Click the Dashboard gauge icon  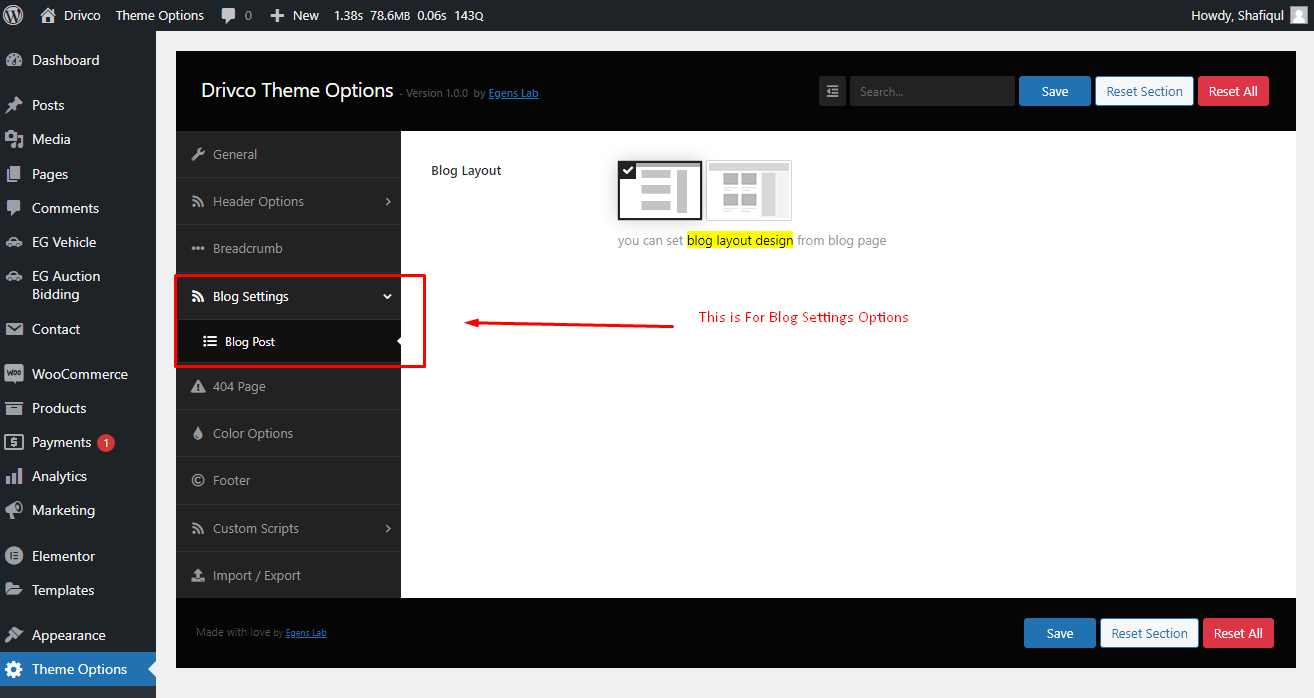(x=14, y=60)
